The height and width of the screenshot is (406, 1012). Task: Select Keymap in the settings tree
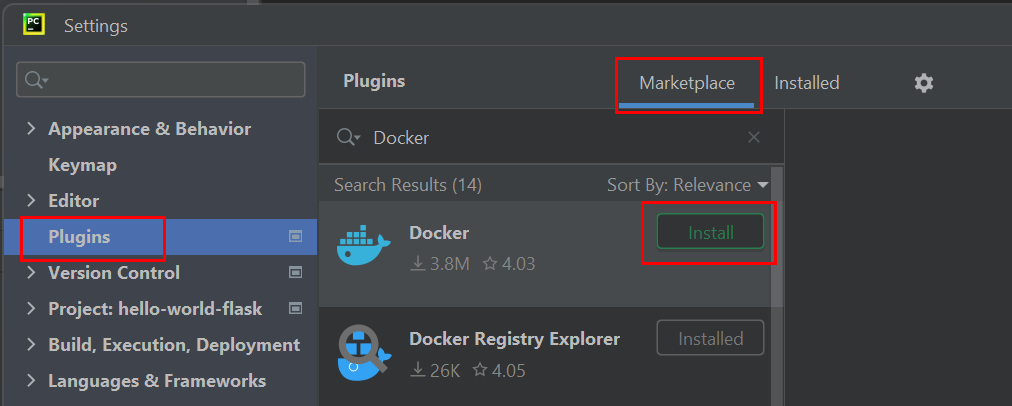tap(83, 165)
